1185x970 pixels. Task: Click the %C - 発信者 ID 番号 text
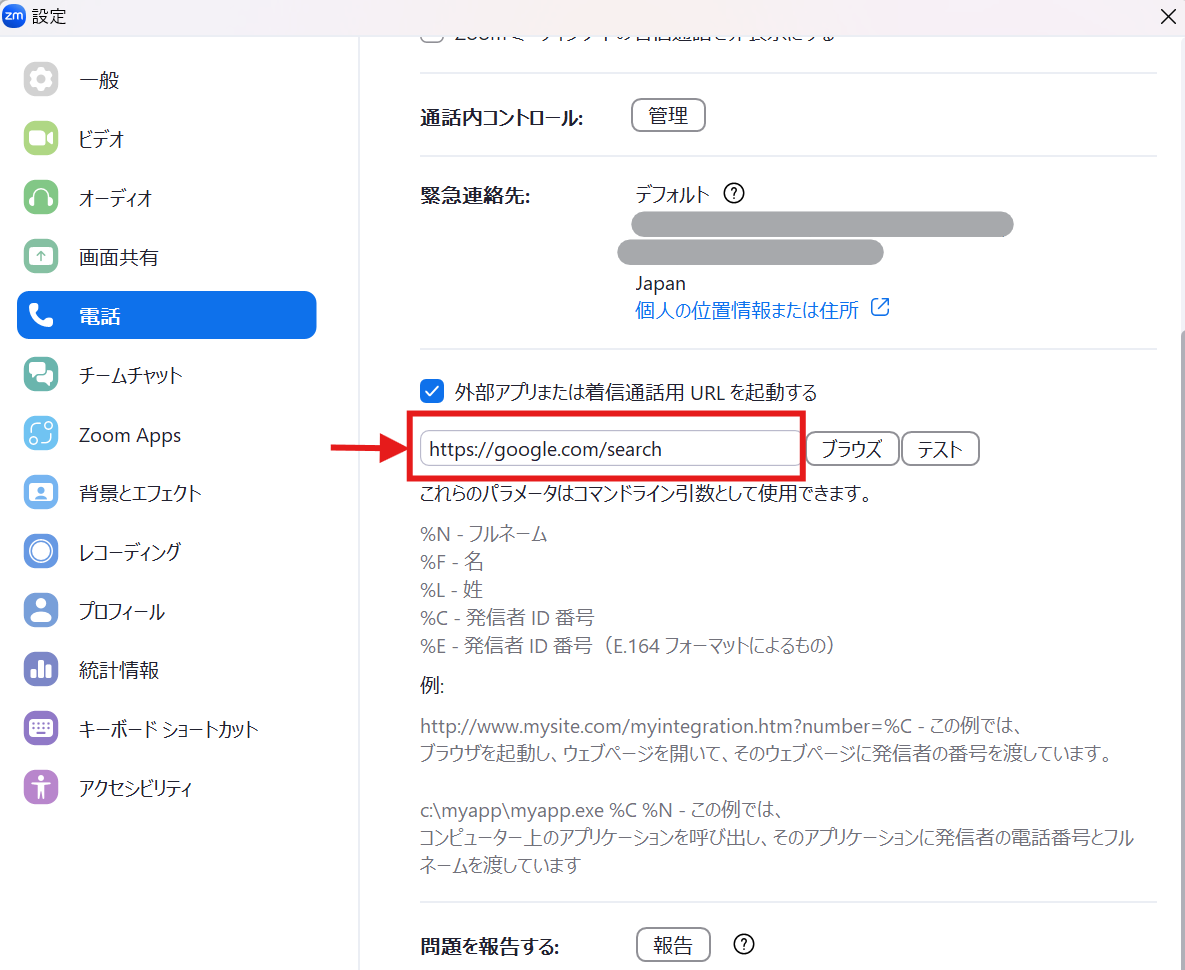[507, 617]
